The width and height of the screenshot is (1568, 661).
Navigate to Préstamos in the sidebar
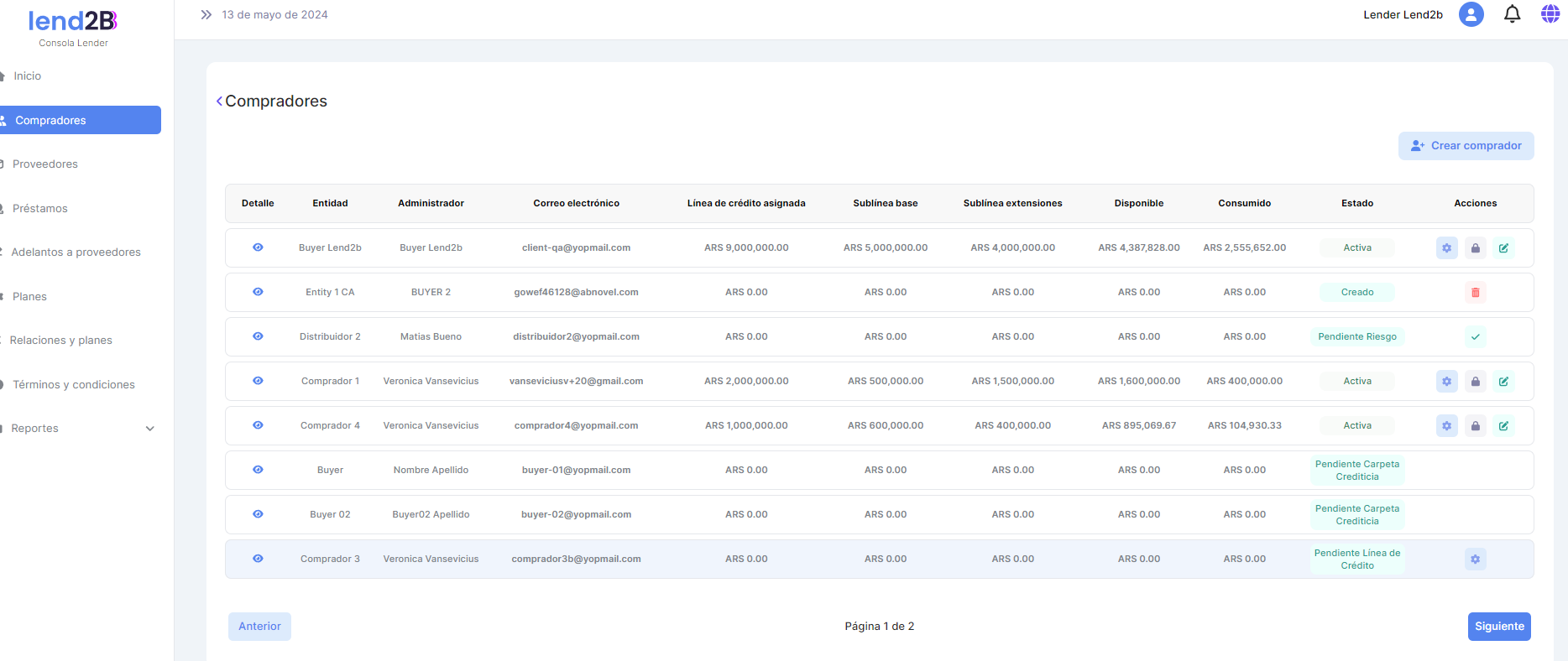click(x=40, y=209)
